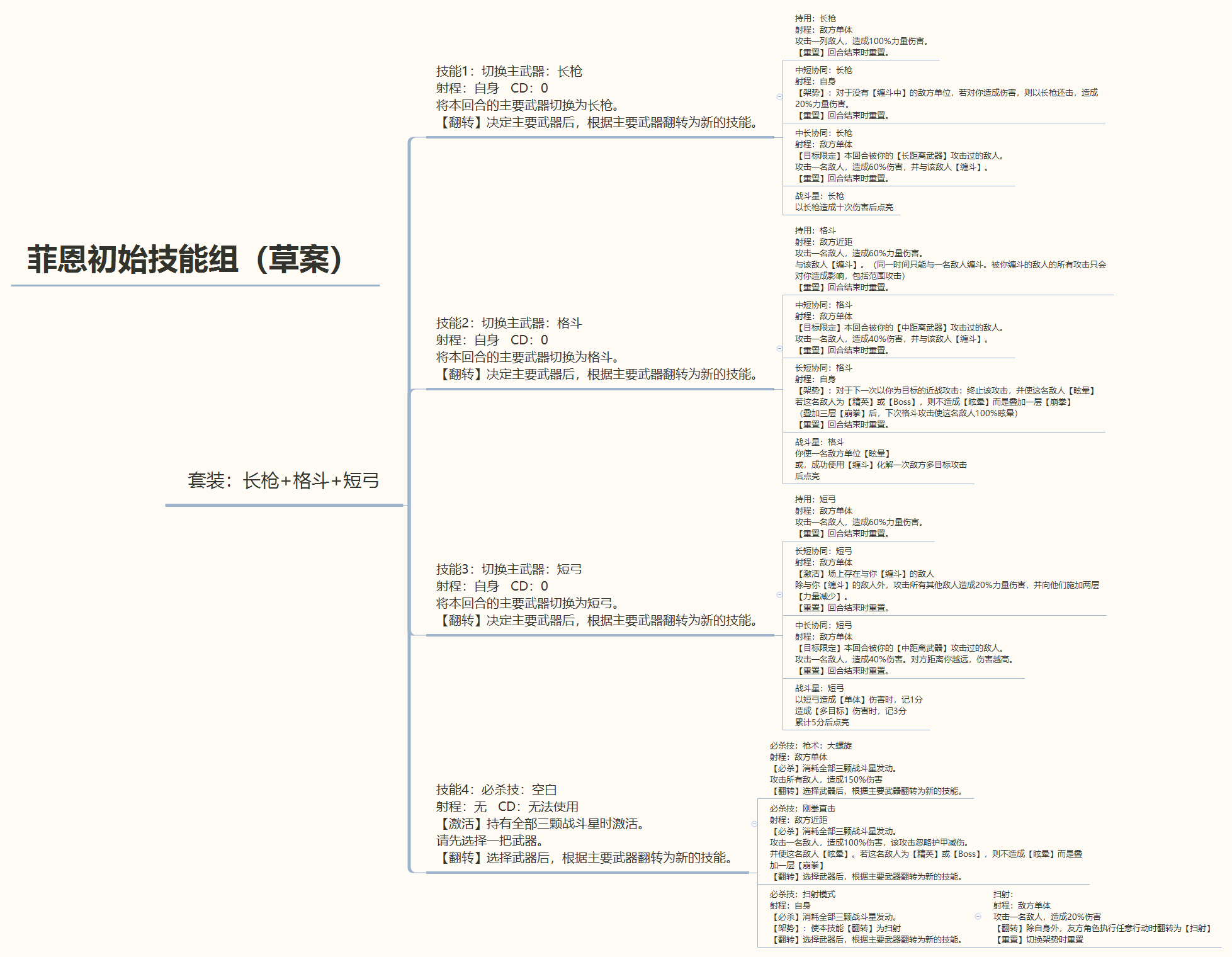
Task: Collapse subtopics of 技能3 切换主武器：短弓
Action: click(779, 595)
